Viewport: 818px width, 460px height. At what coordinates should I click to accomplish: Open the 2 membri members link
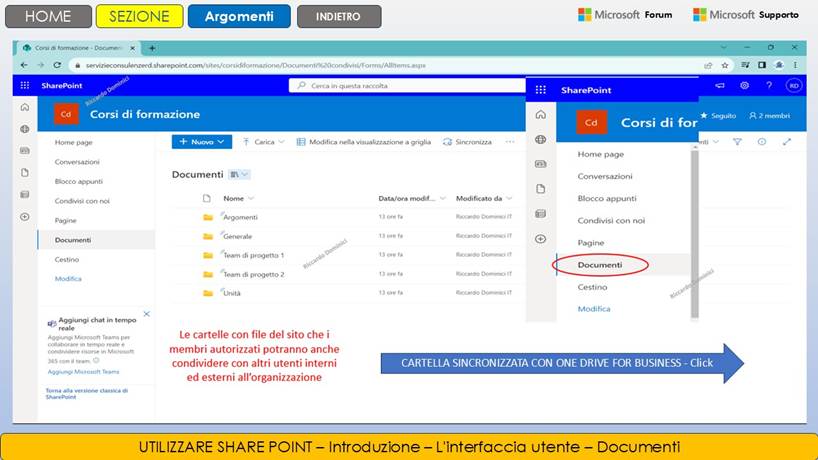click(769, 115)
